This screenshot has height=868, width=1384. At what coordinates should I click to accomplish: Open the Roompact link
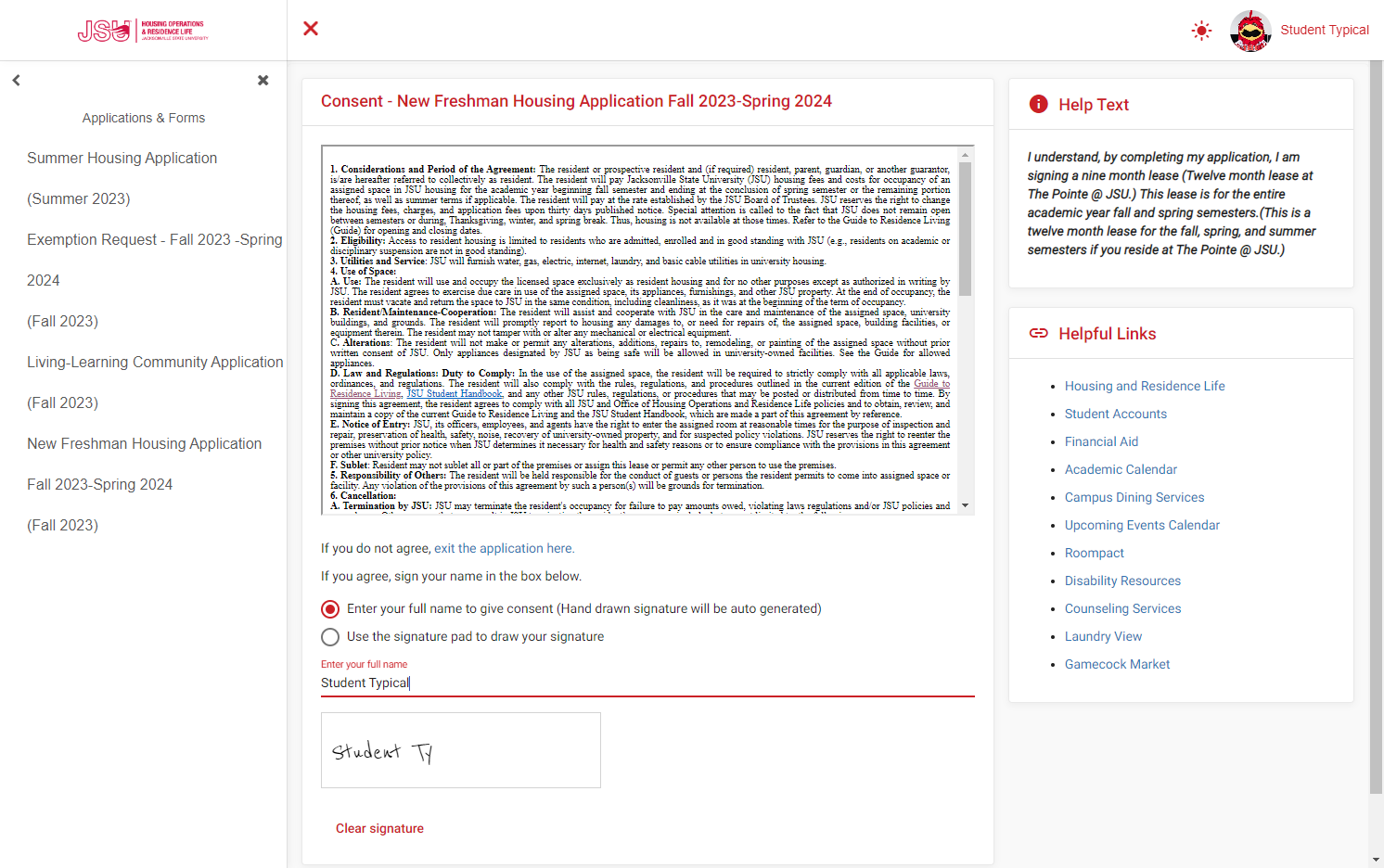1095,553
